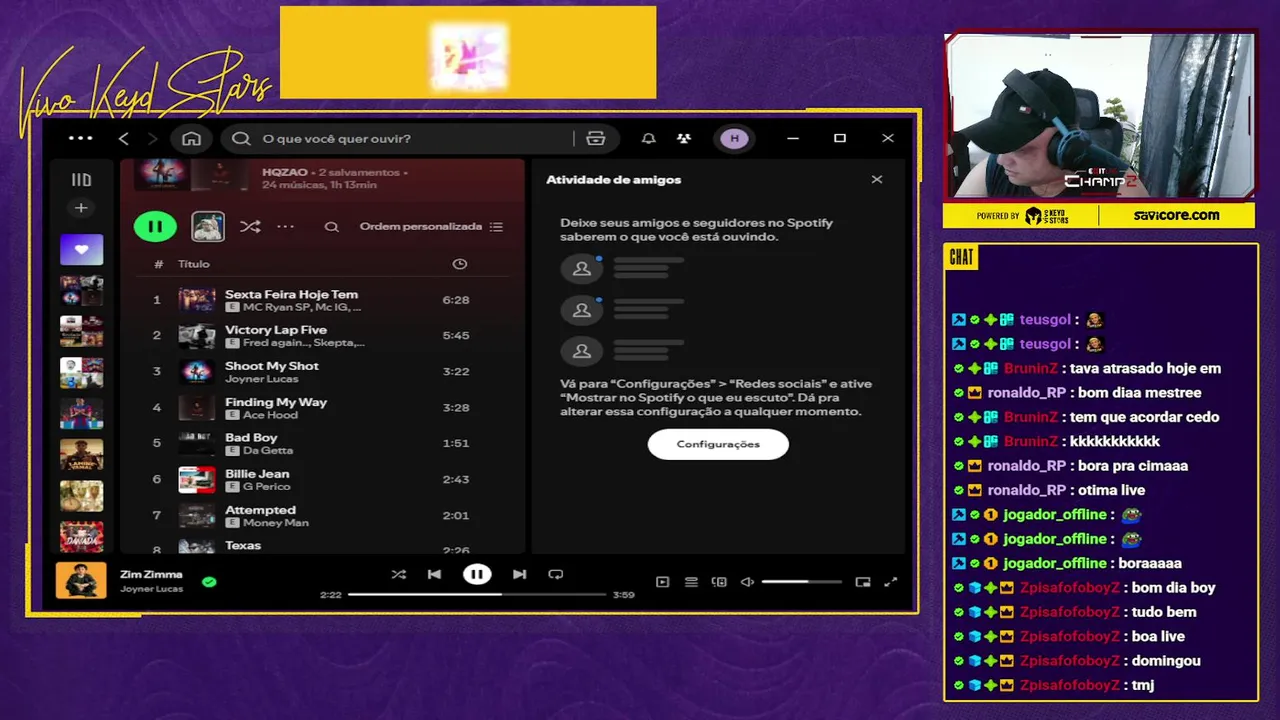Open the connect to a device icon
Viewport: 1280px width, 720px height.
pos(719,582)
